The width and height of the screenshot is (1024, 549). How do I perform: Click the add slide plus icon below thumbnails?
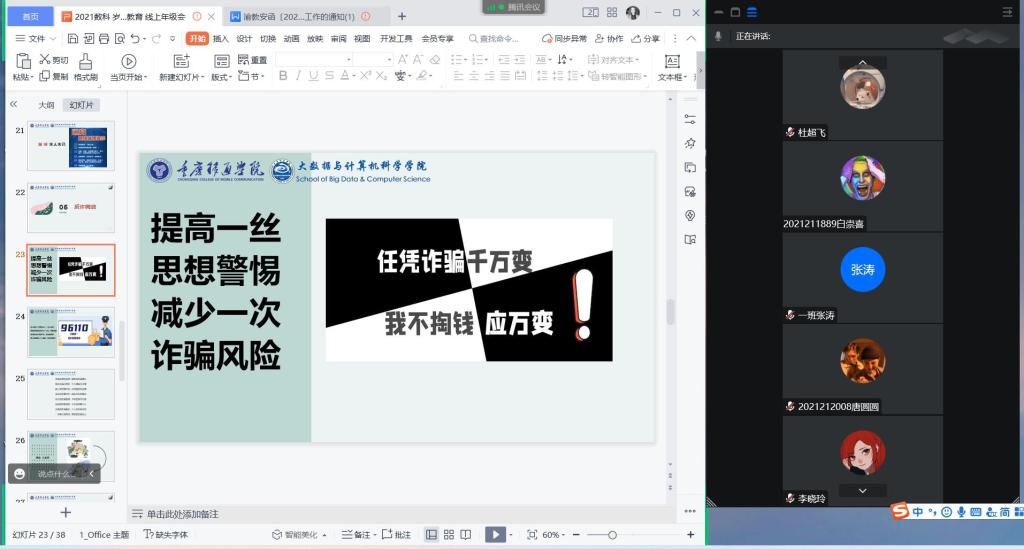pyautogui.click(x=66, y=513)
